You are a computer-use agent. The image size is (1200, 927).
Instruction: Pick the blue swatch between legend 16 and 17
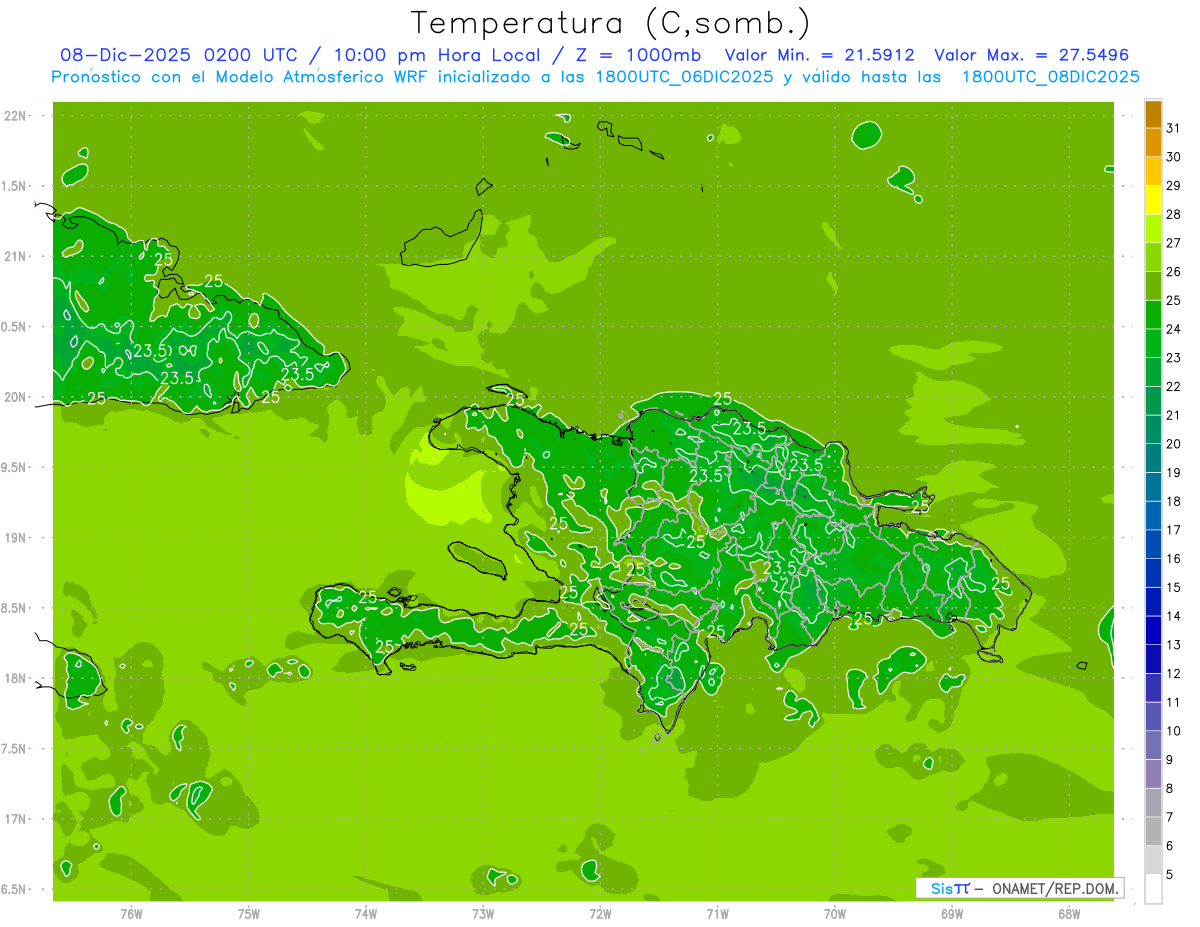click(x=1153, y=544)
